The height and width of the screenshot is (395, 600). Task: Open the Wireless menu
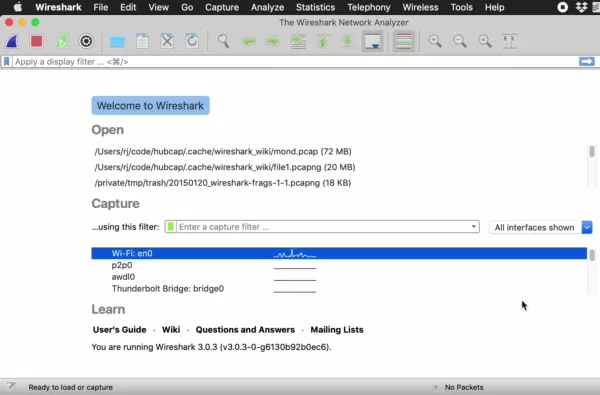tap(420, 7)
